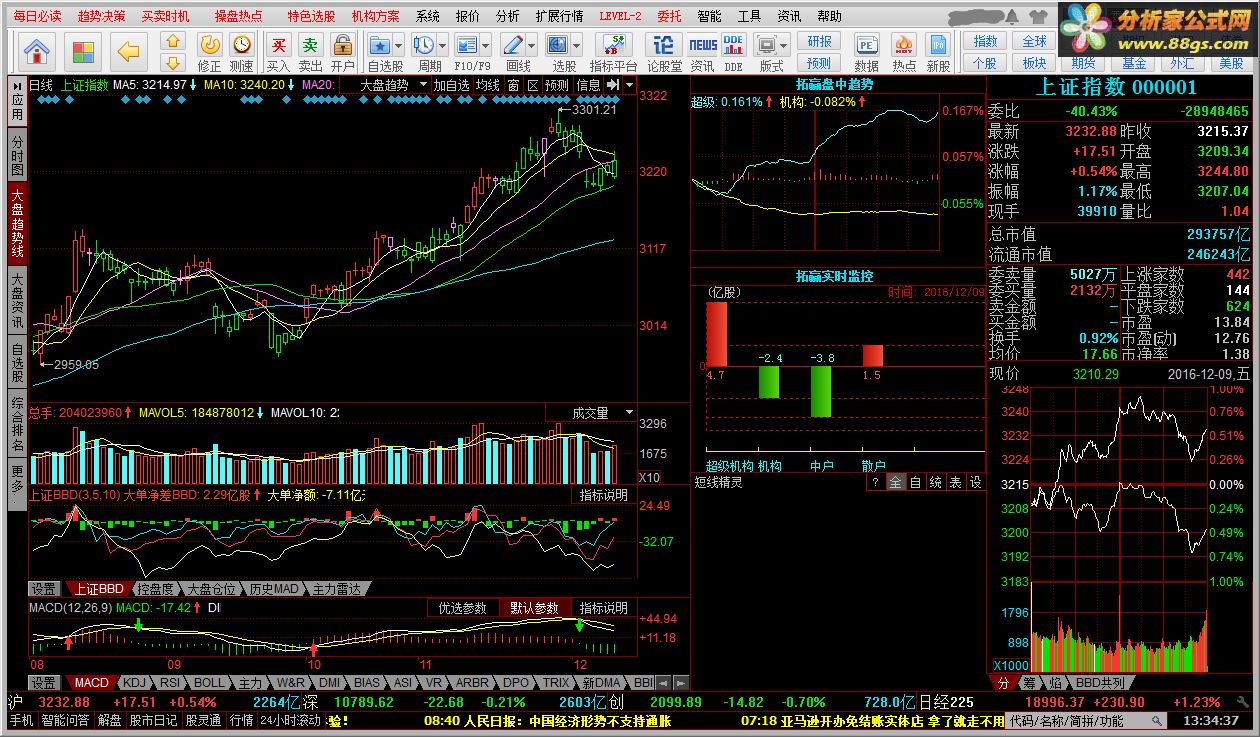Open the 每日必读 menu
Viewport: 1260px width, 737px height.
[x=37, y=16]
